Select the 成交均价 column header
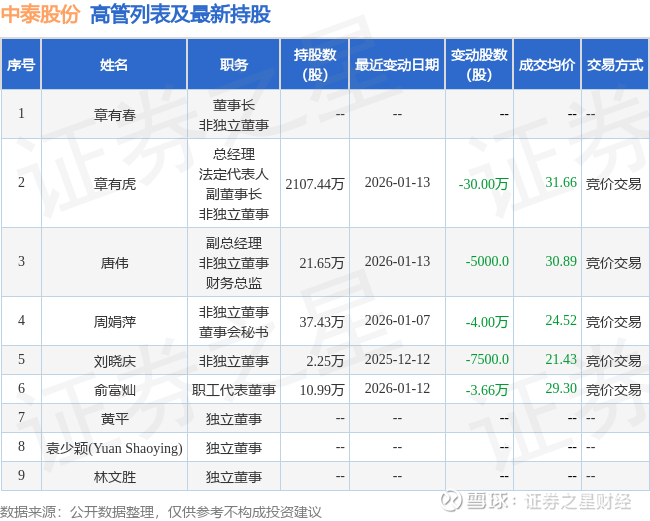 tap(547, 65)
